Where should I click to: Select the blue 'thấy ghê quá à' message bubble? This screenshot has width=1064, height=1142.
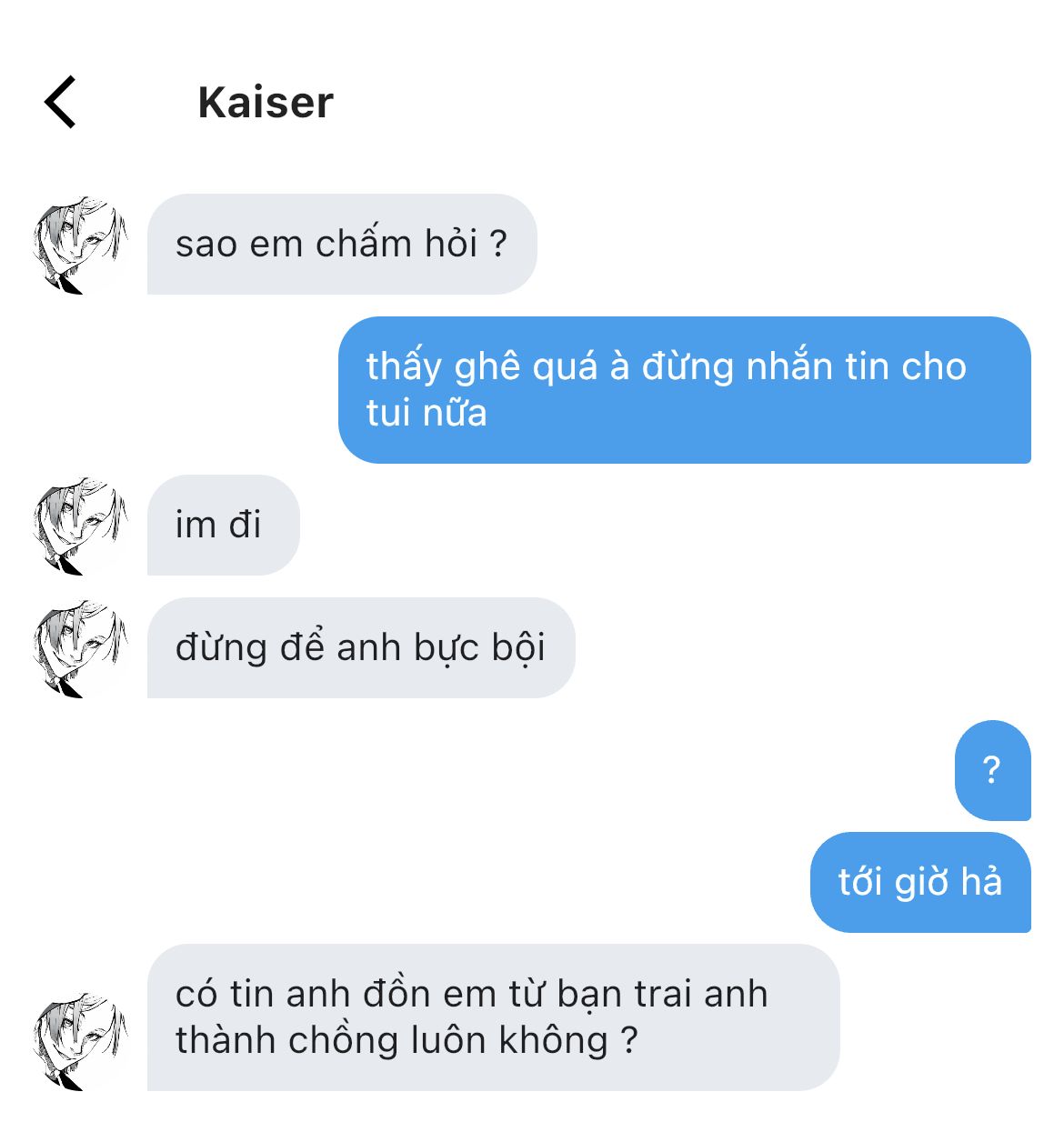(x=685, y=390)
